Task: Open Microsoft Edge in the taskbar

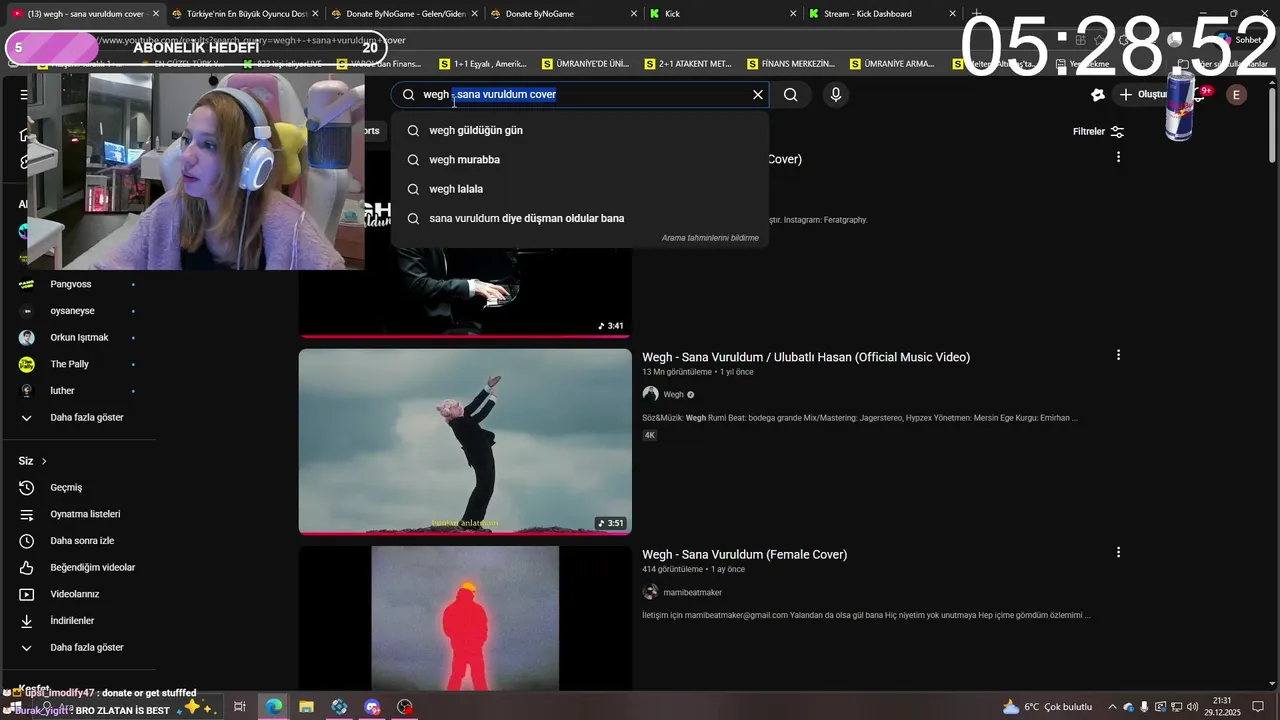Action: [273, 706]
